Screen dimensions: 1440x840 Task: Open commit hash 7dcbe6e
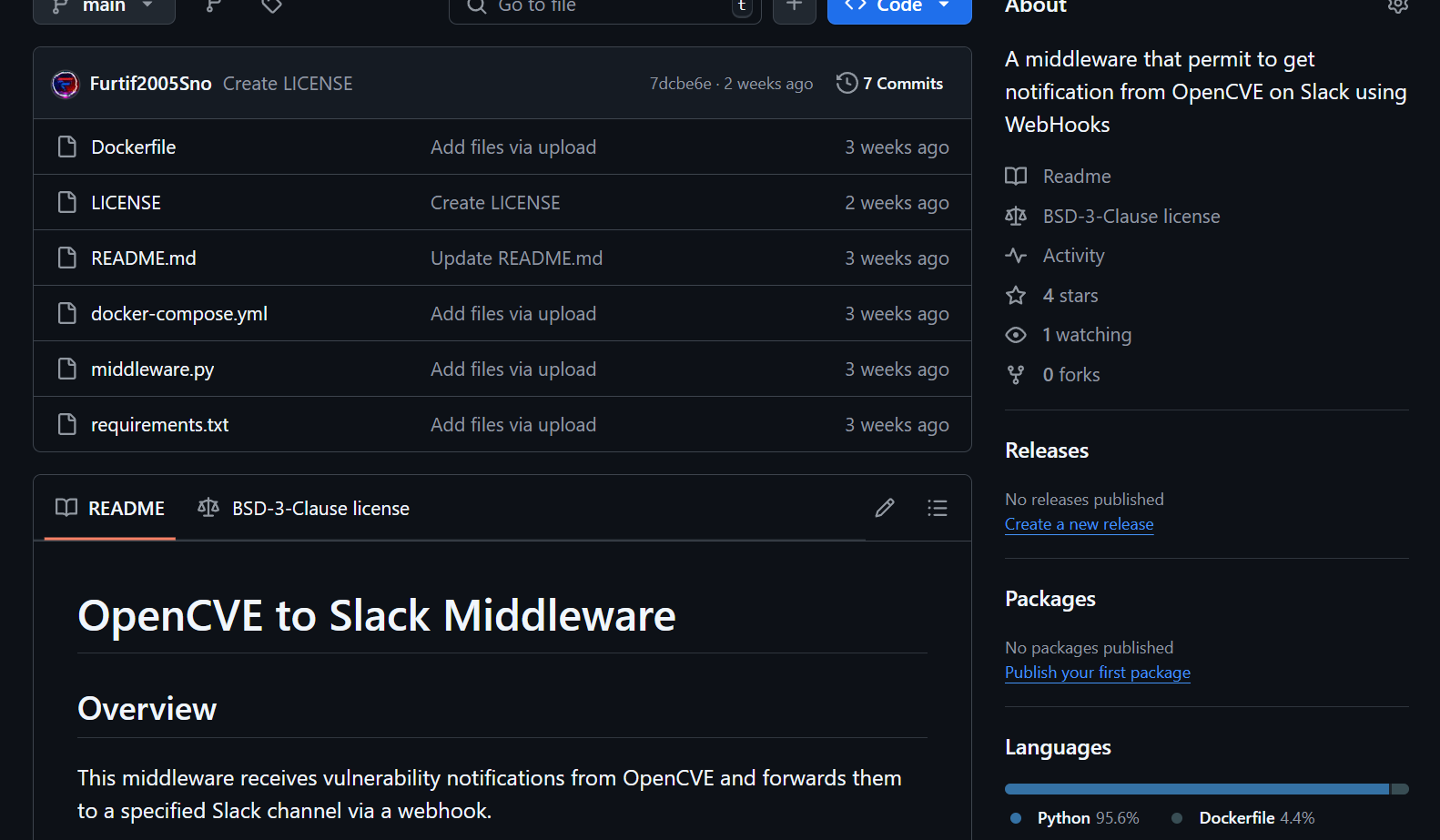(x=680, y=84)
